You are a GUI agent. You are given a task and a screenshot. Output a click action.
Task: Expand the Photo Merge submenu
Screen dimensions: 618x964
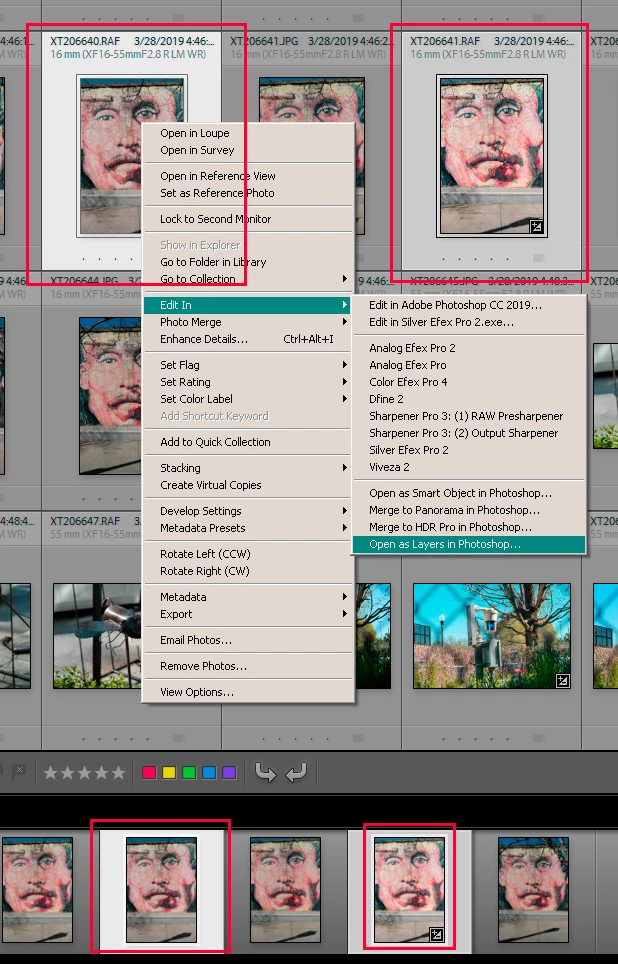click(x=248, y=322)
